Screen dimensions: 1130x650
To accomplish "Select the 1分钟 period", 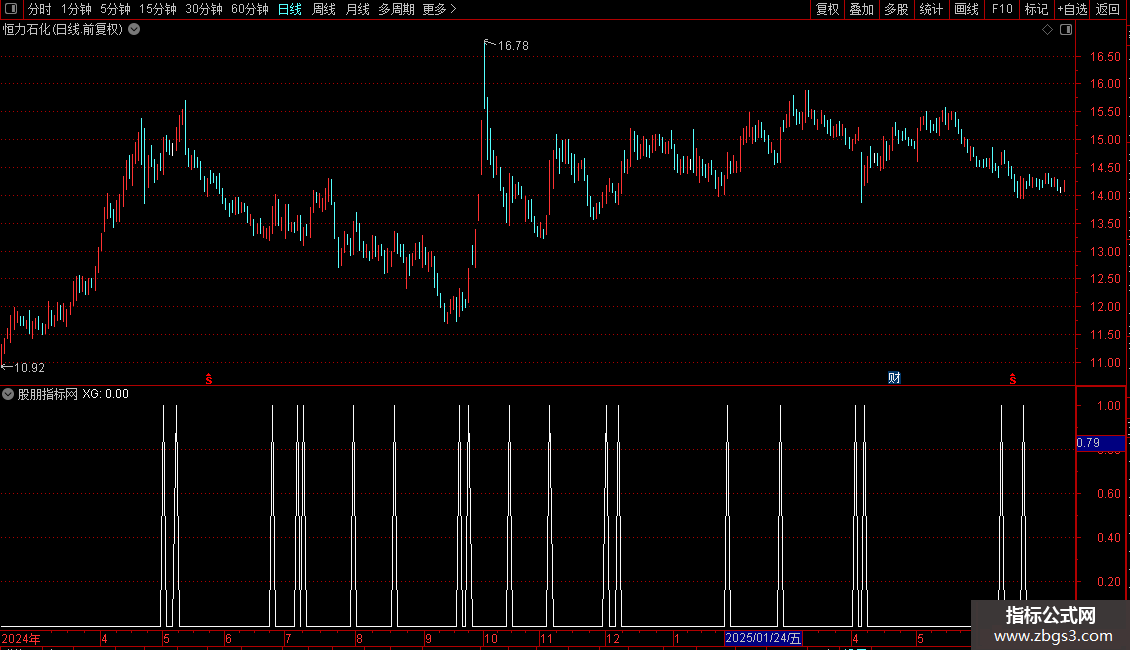I will point(76,9).
